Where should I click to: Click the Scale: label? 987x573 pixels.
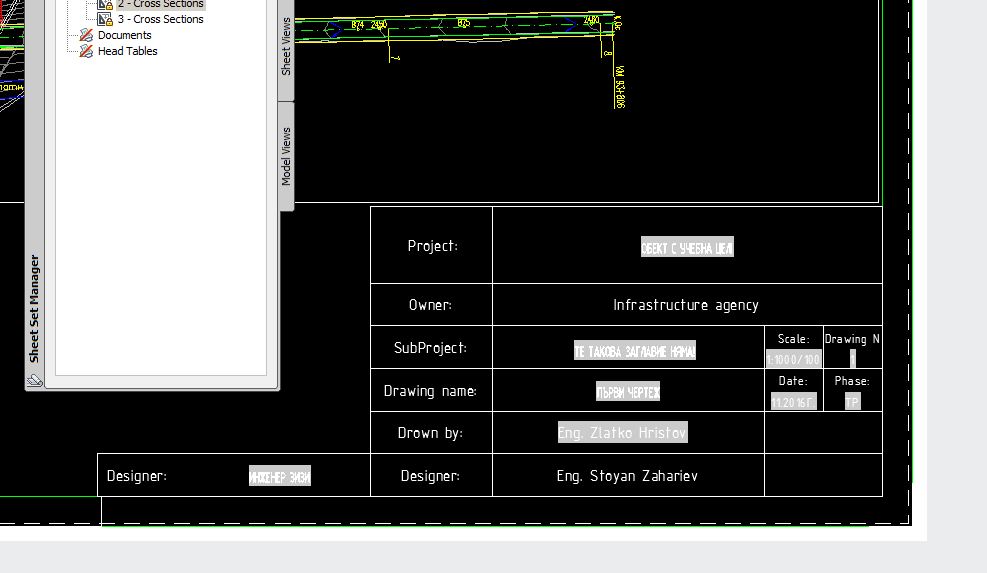[x=794, y=339]
